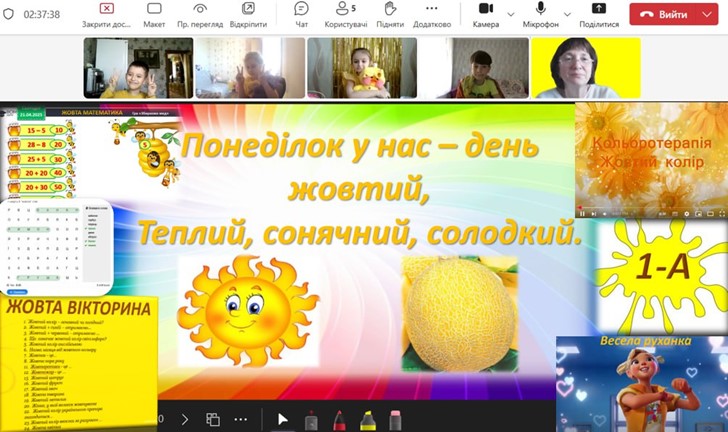
Task: Select the cursor arrow tool
Action: 282,419
